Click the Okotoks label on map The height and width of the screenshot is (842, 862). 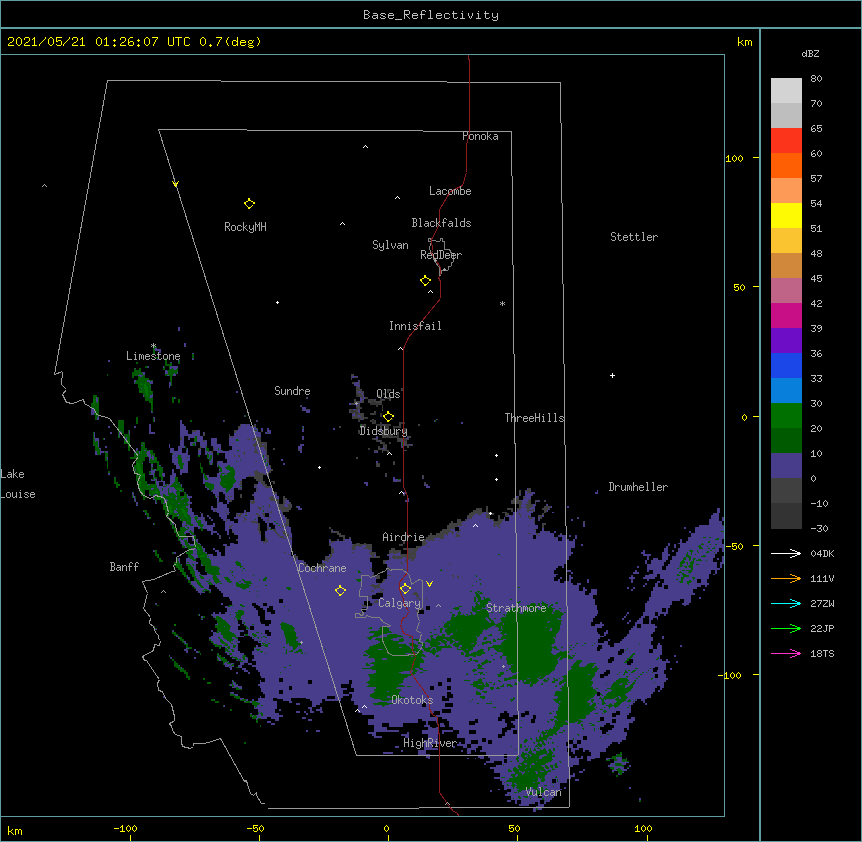pyautogui.click(x=412, y=700)
